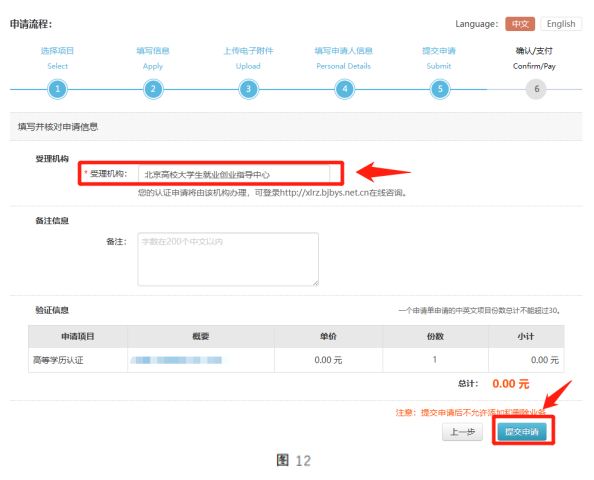The image size is (594, 480).
Task: Switch language to English
Action: point(561,24)
